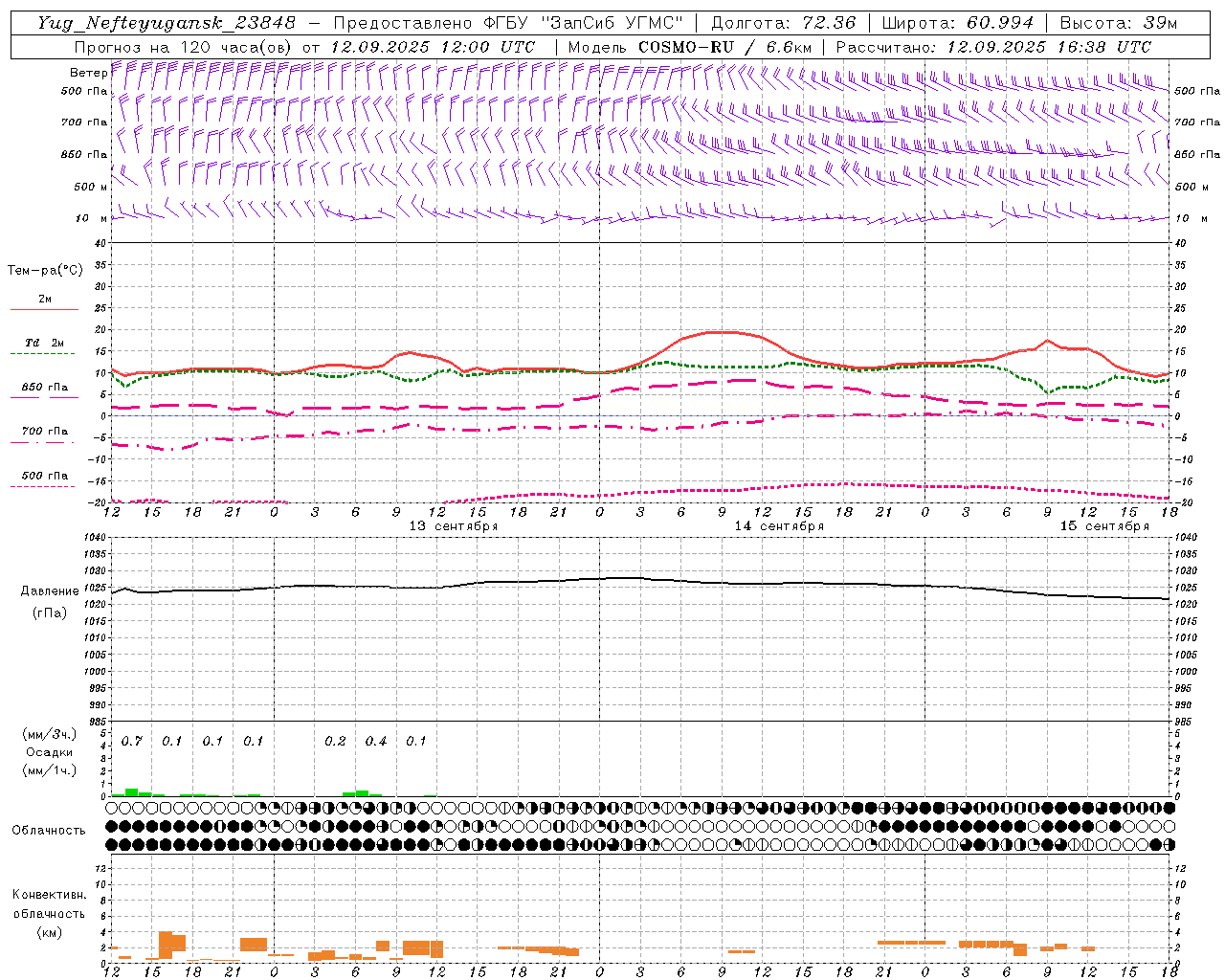Click the Высота: 39м header value

point(1119,23)
